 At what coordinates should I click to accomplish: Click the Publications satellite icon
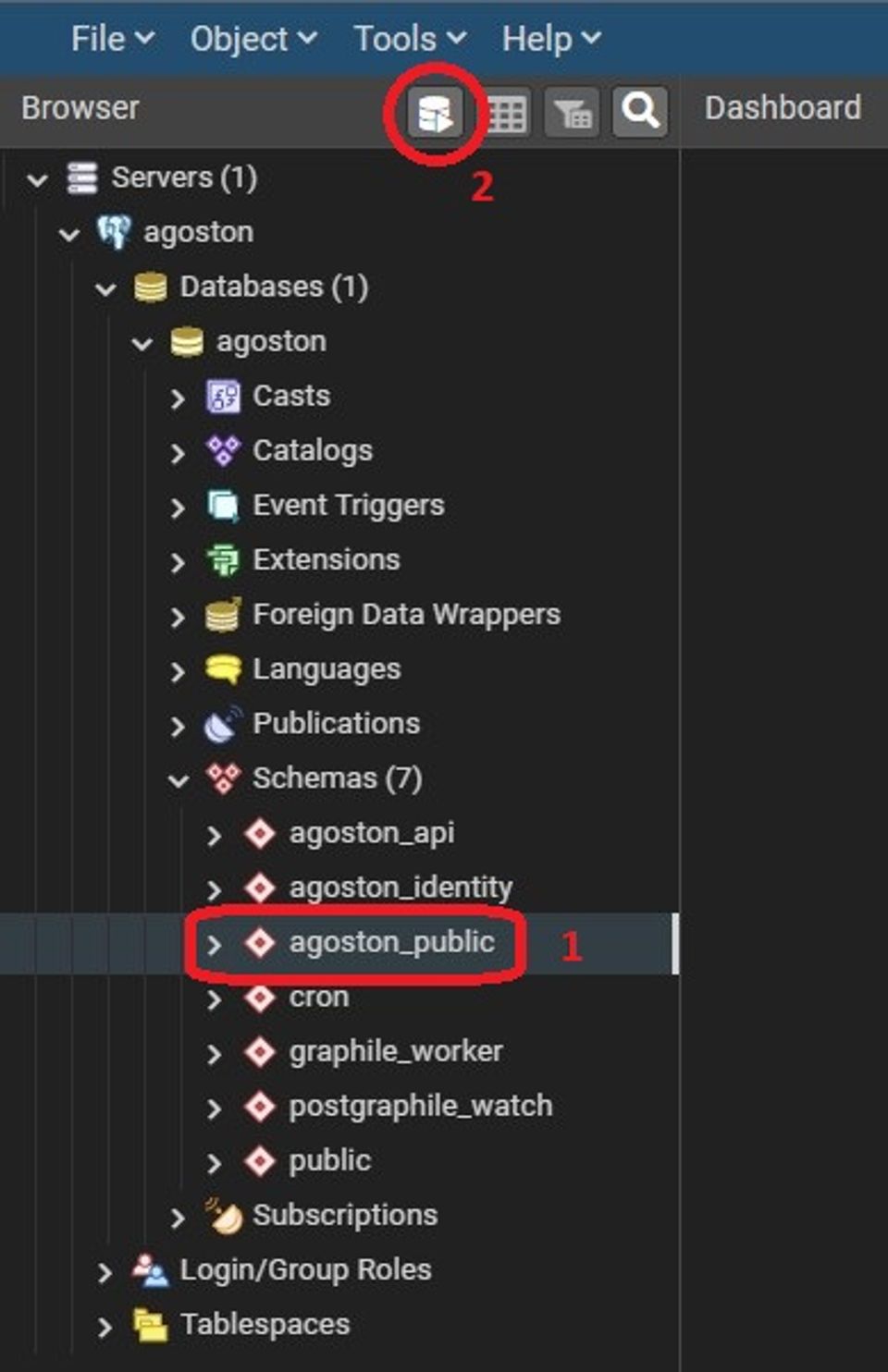point(223,724)
